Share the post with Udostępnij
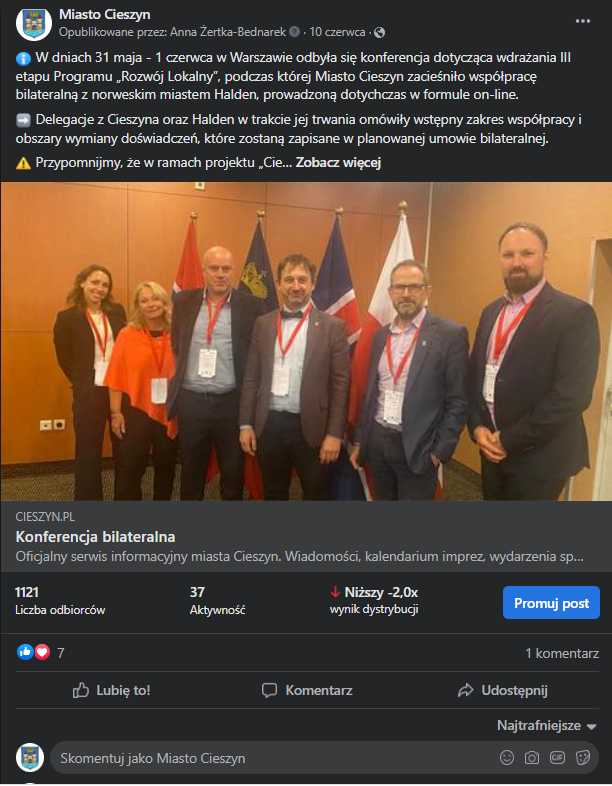The image size is (612, 786). (503, 690)
